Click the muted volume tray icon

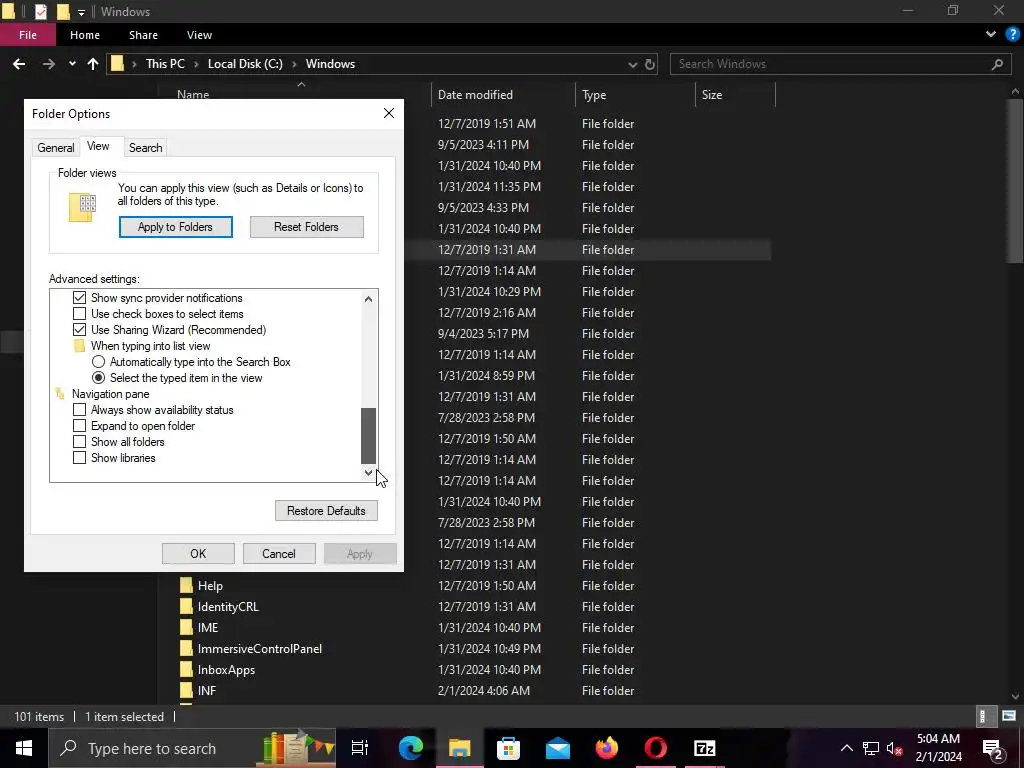pos(895,748)
